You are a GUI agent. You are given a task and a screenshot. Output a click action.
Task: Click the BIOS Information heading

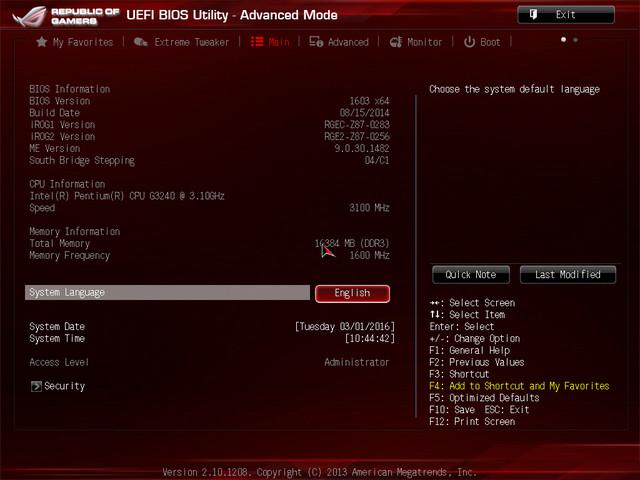coord(70,89)
